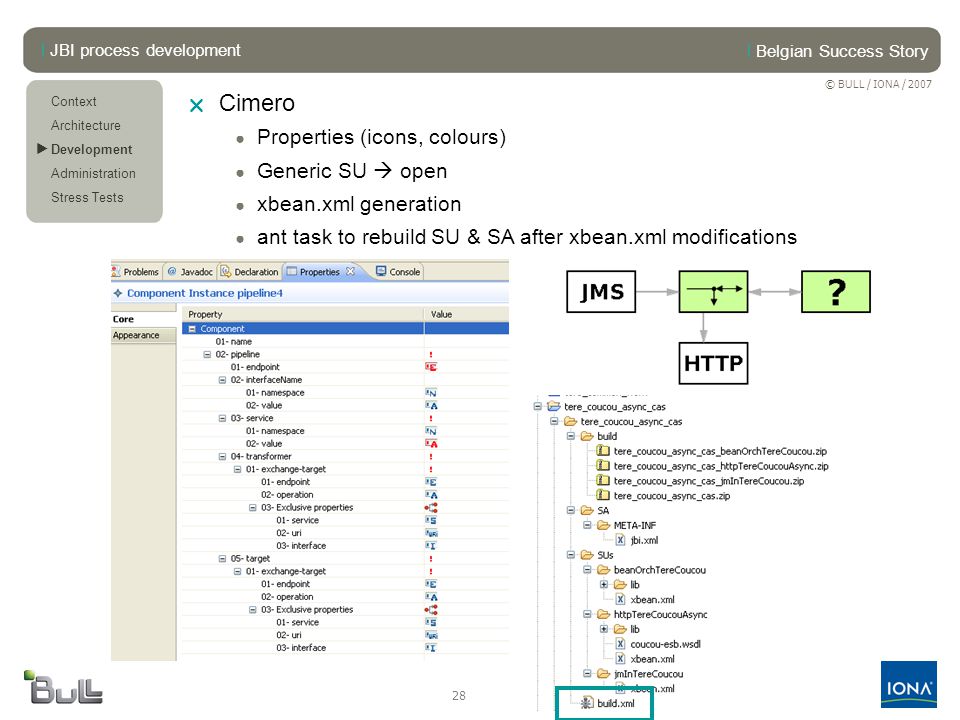Click the N icon for service namespace

click(x=431, y=432)
